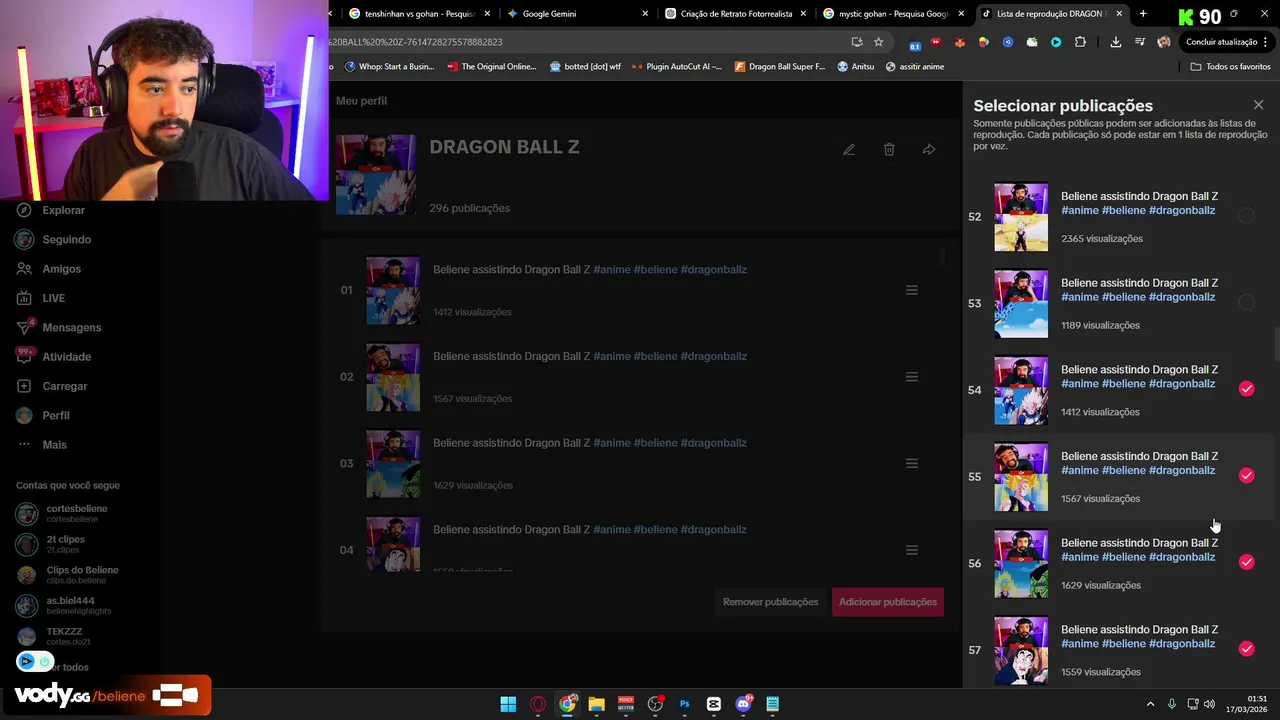Open the assitir anime bookmark

point(914,67)
